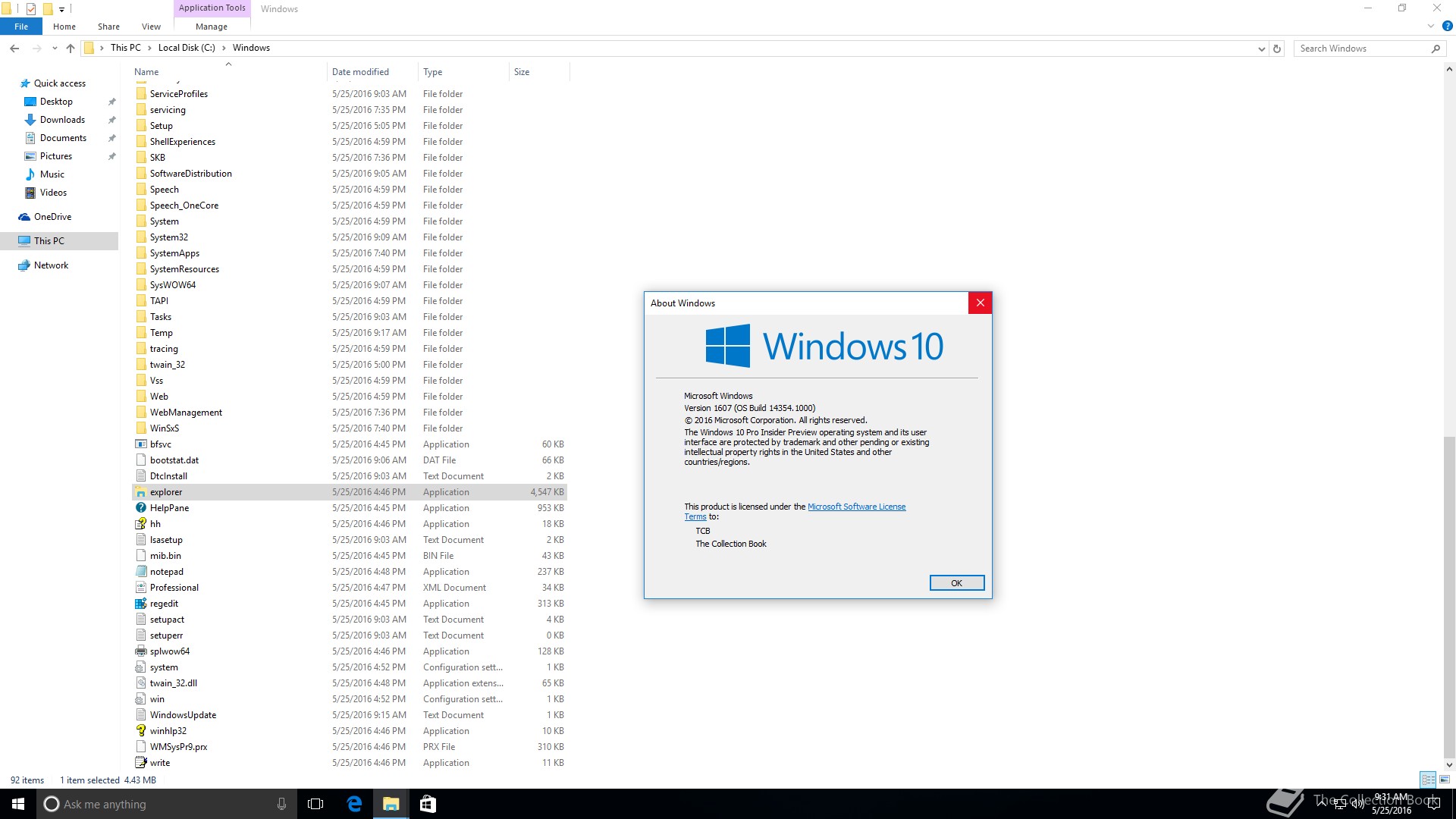The width and height of the screenshot is (1456, 819).
Task: Select Music in navigation pane
Action: (52, 174)
